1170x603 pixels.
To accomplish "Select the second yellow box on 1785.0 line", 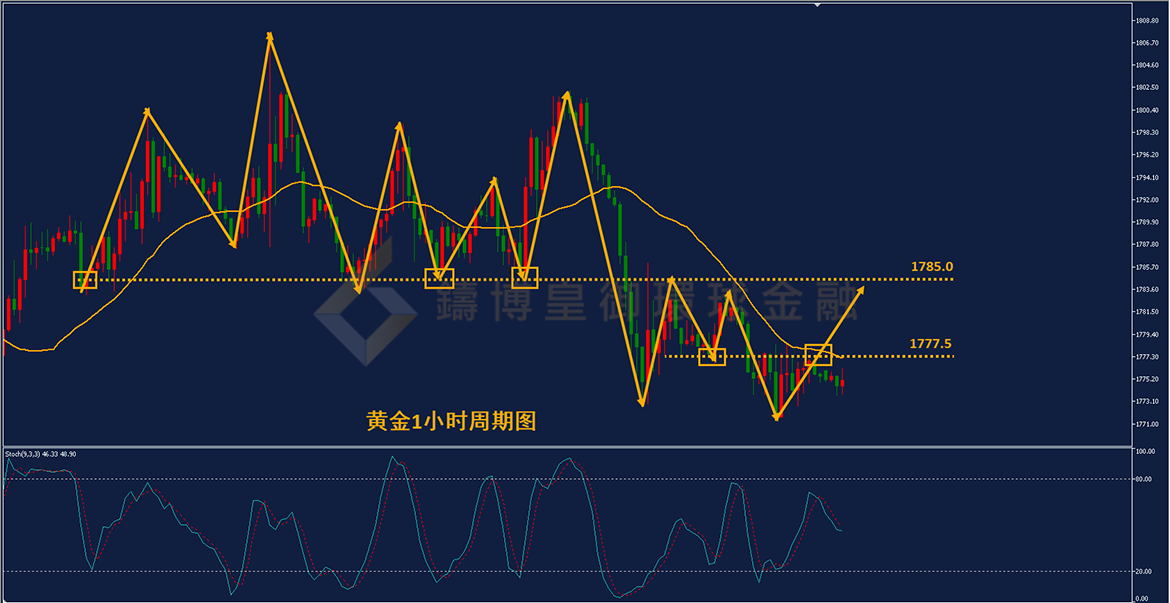I will point(439,278).
